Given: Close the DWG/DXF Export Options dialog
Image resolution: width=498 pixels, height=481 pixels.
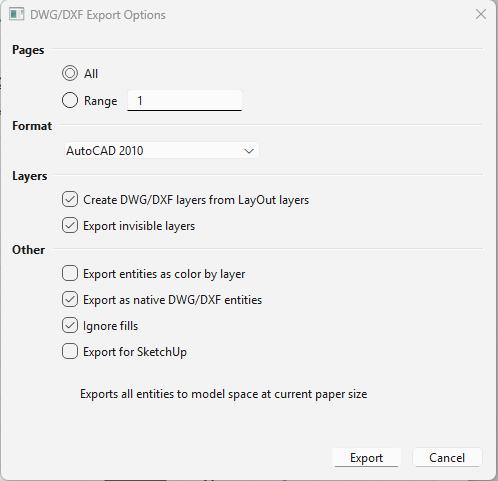Looking at the screenshot, I should tap(481, 14).
